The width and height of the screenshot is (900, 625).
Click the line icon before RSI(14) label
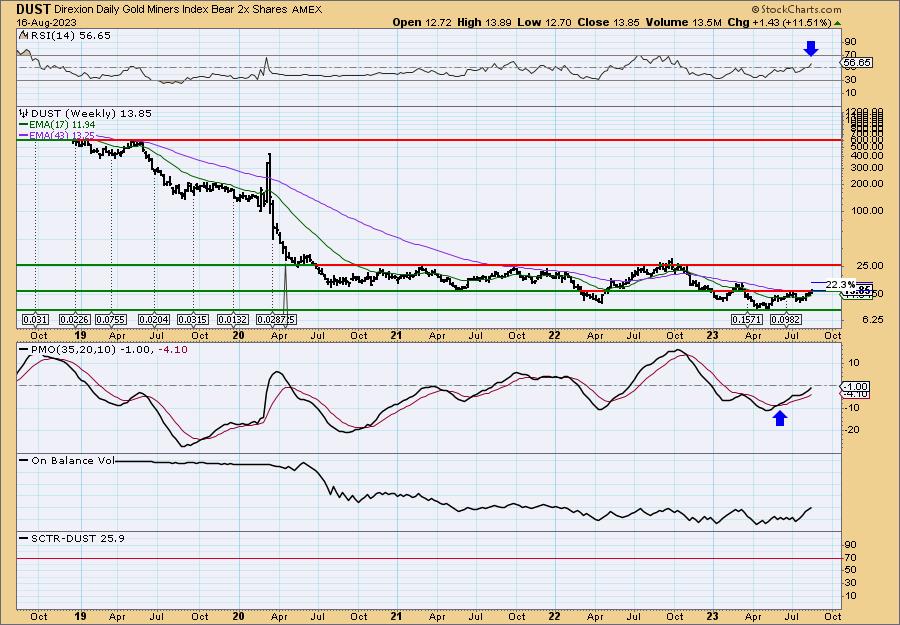coord(24,35)
